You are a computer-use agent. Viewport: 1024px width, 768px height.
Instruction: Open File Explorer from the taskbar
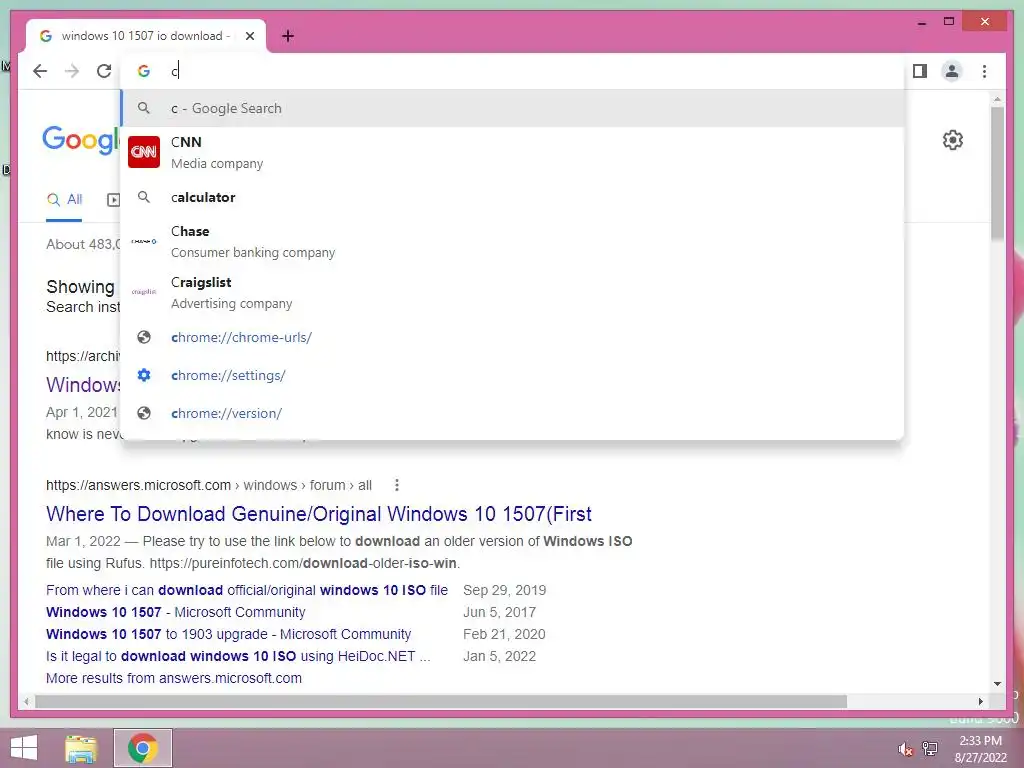(x=81, y=748)
